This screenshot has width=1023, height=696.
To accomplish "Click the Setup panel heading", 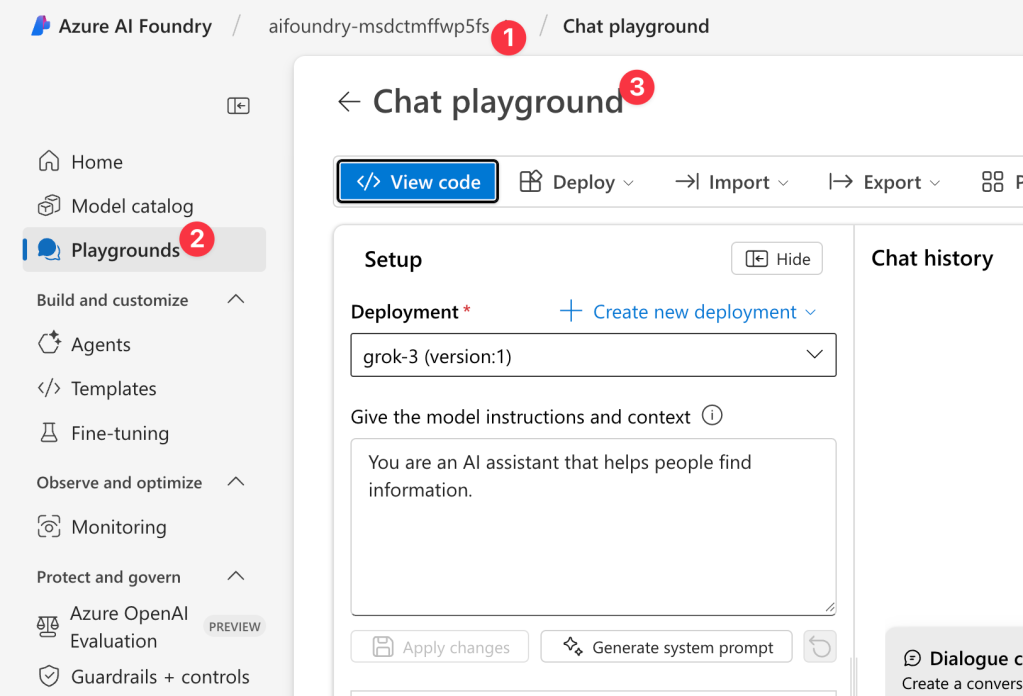I will coord(393,259).
